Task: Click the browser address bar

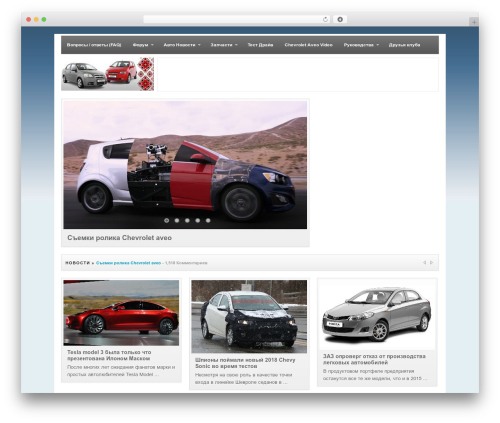Action: (x=237, y=19)
